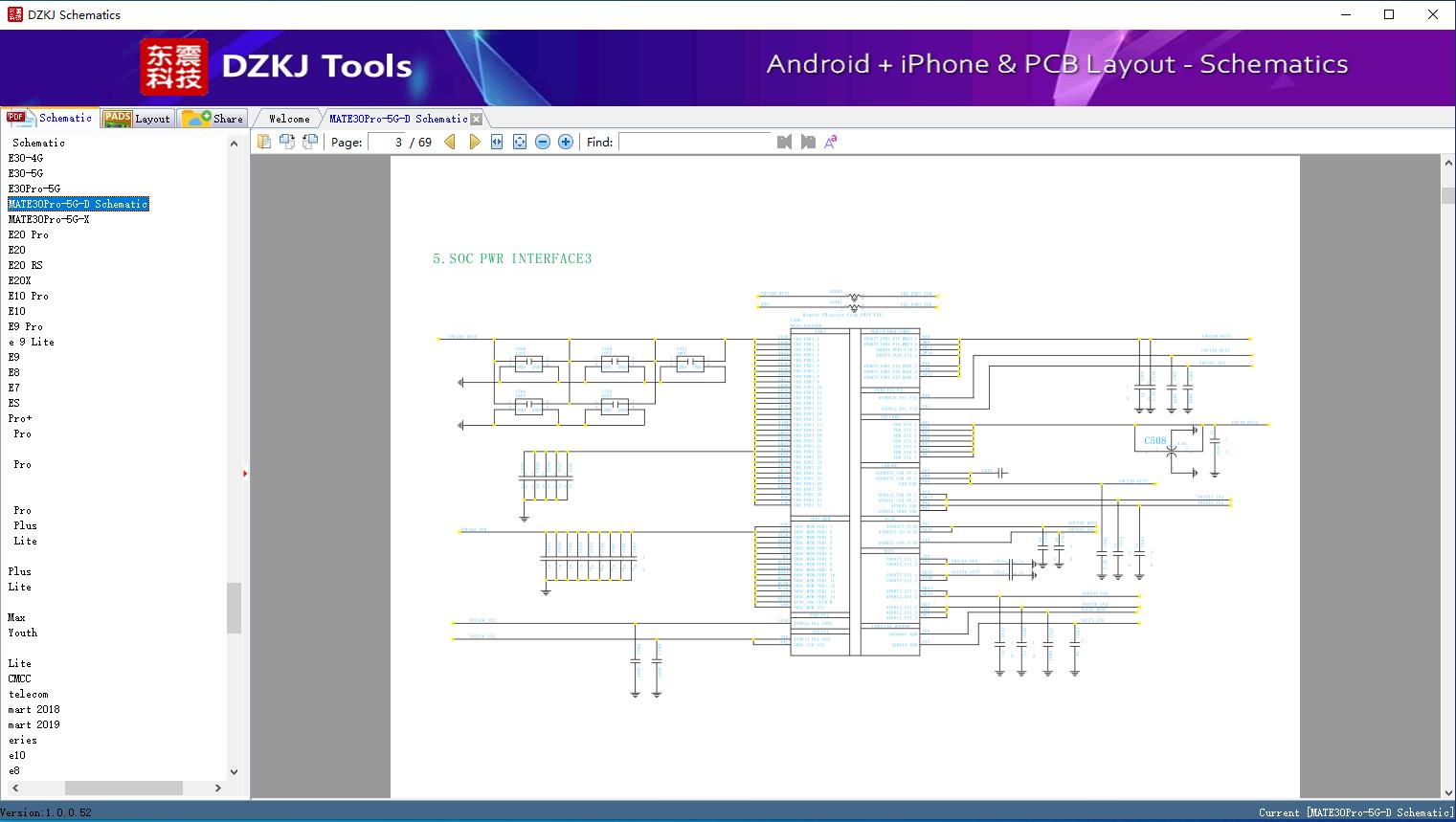Screen dimensions: 1456x822
Task: Go to the next page arrow
Action: coord(474,142)
